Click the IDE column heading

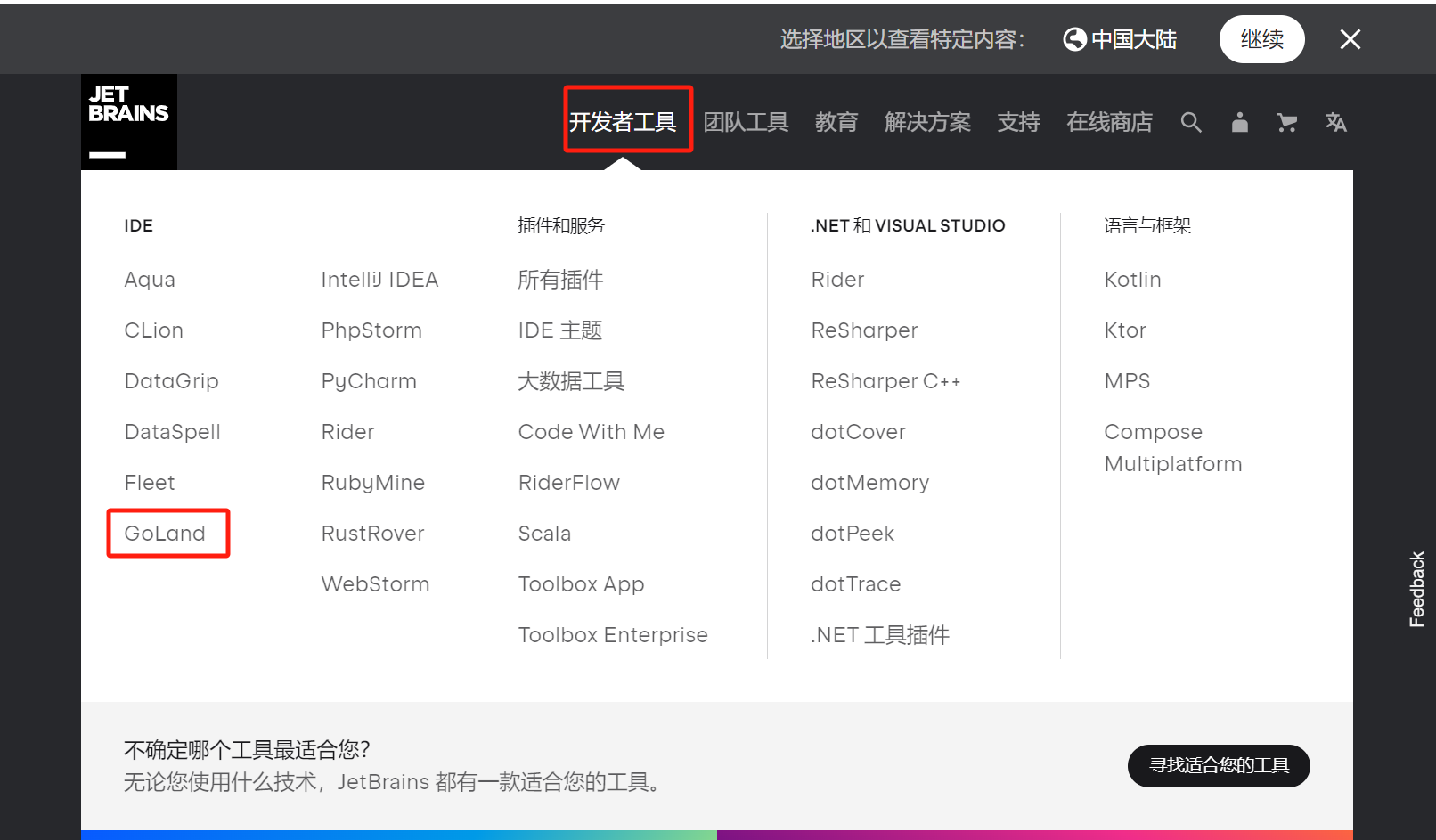(138, 226)
